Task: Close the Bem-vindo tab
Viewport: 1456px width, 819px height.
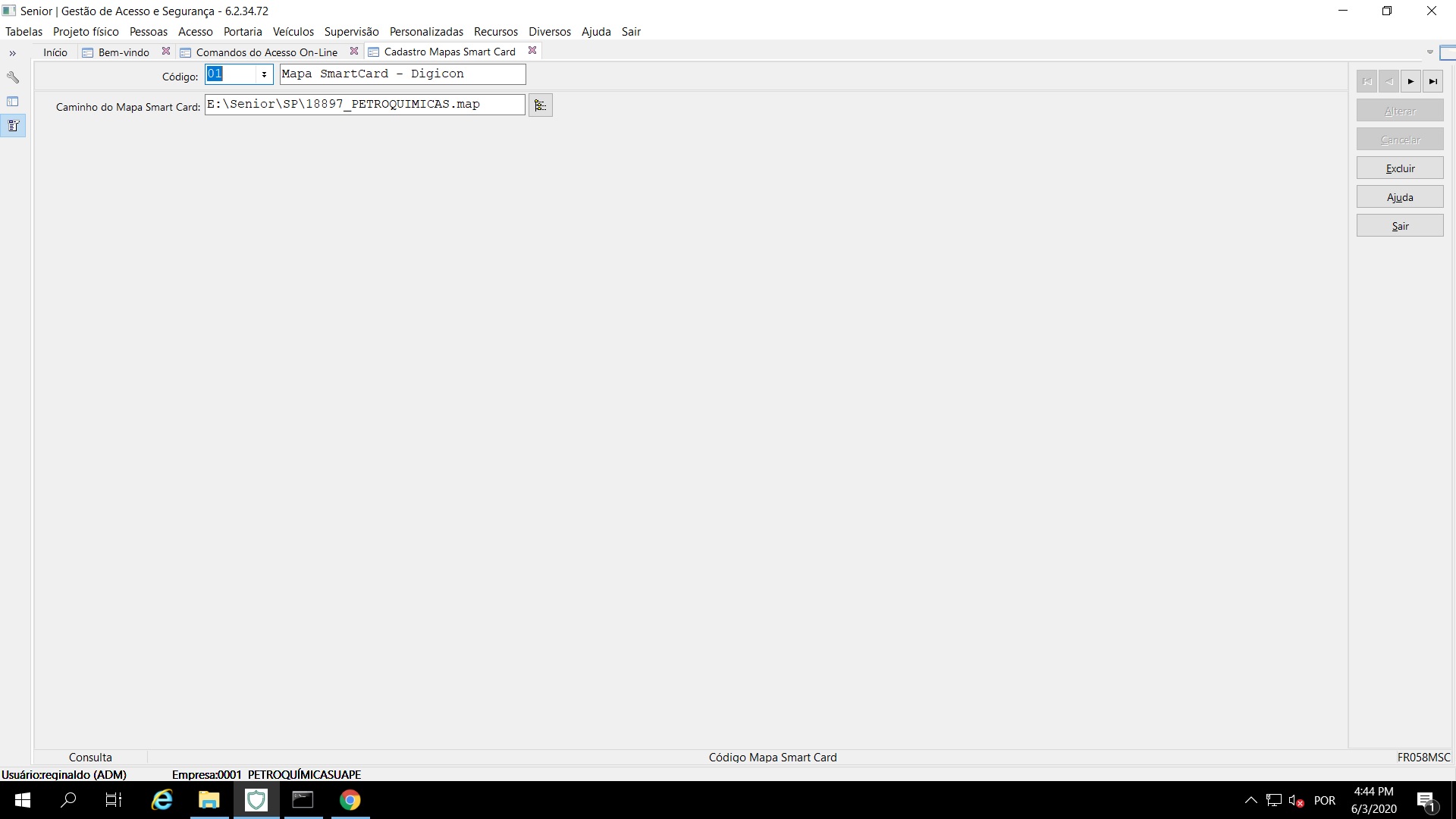Action: 166,51
